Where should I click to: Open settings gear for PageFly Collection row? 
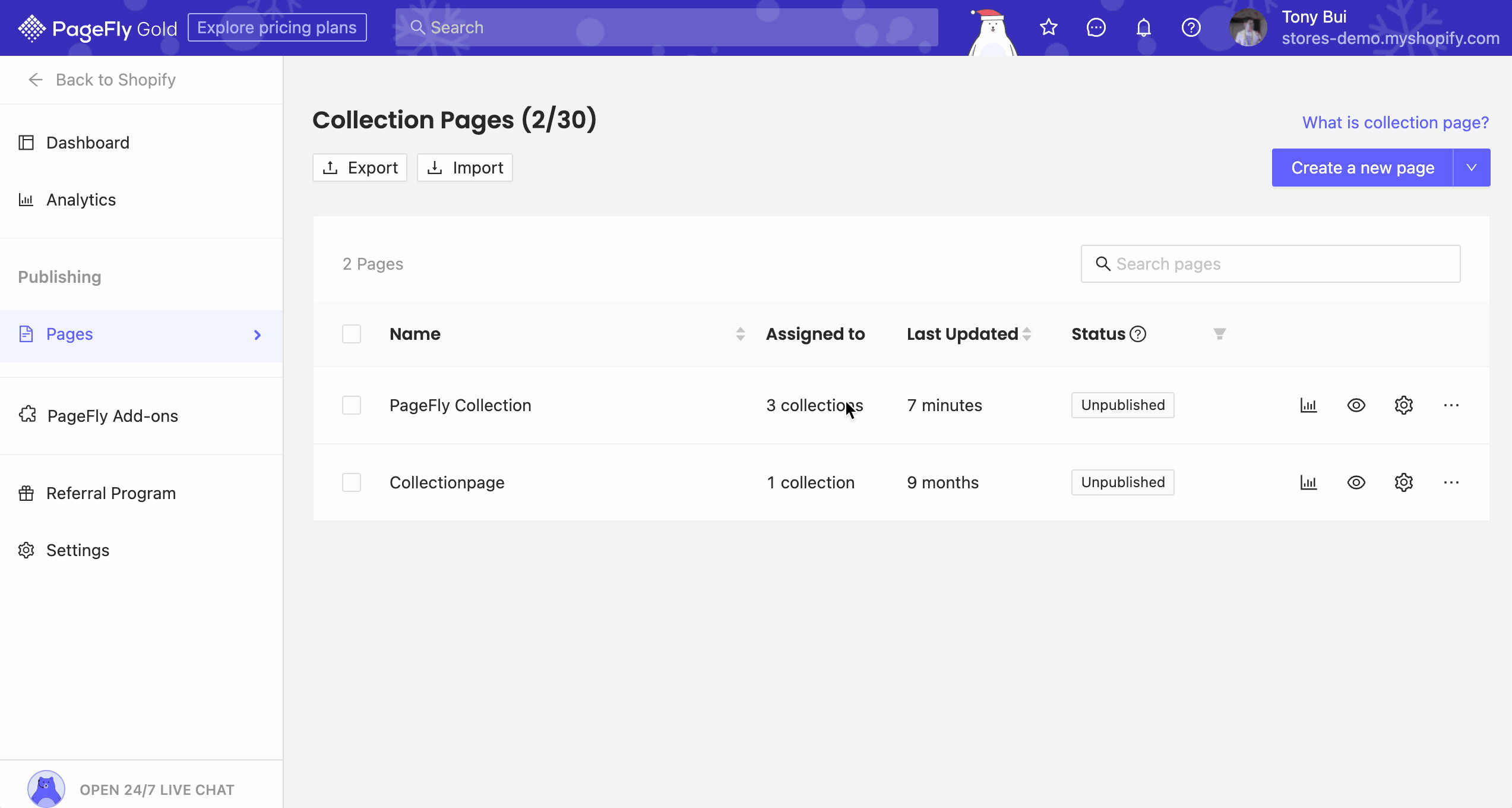1404,405
